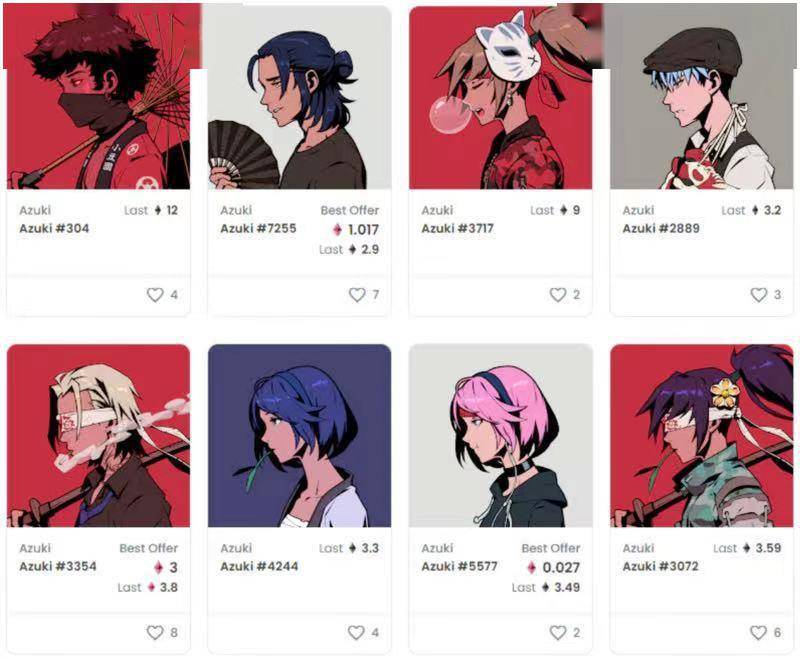The image size is (800, 660).
Task: Open the Azuki #7255 fan character image
Action: point(299,97)
